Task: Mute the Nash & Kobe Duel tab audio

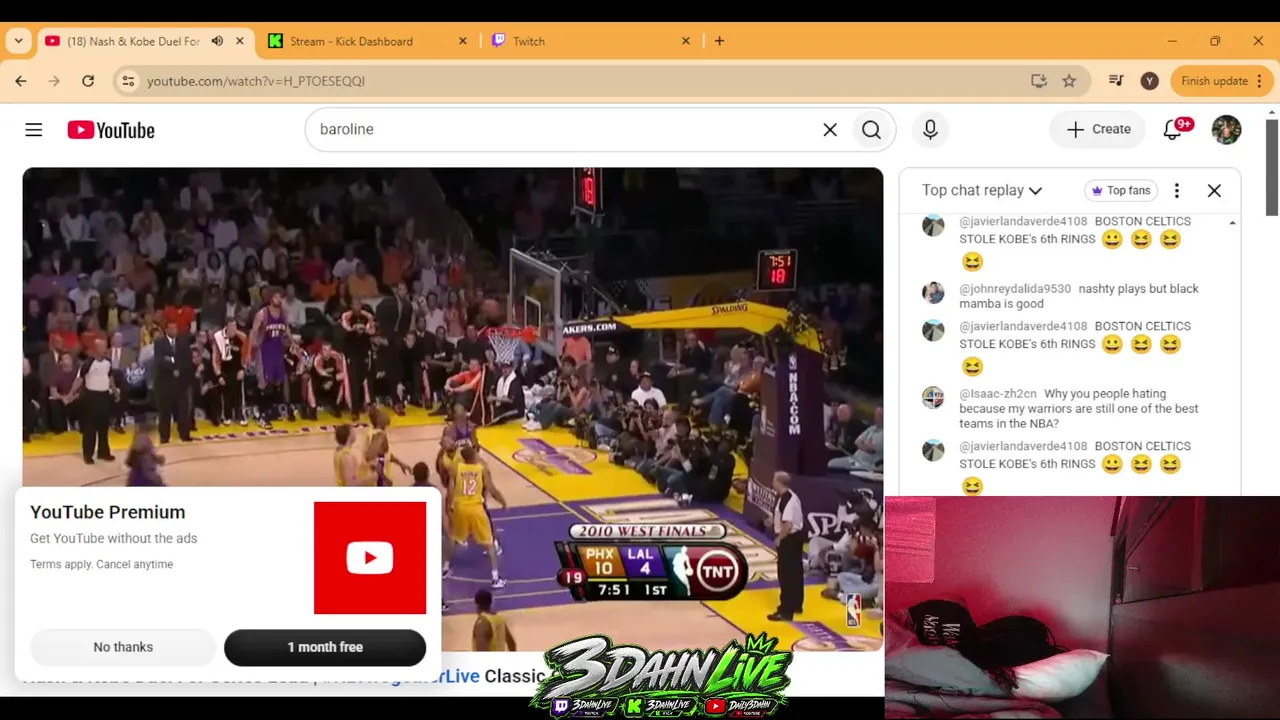Action: tap(217, 41)
